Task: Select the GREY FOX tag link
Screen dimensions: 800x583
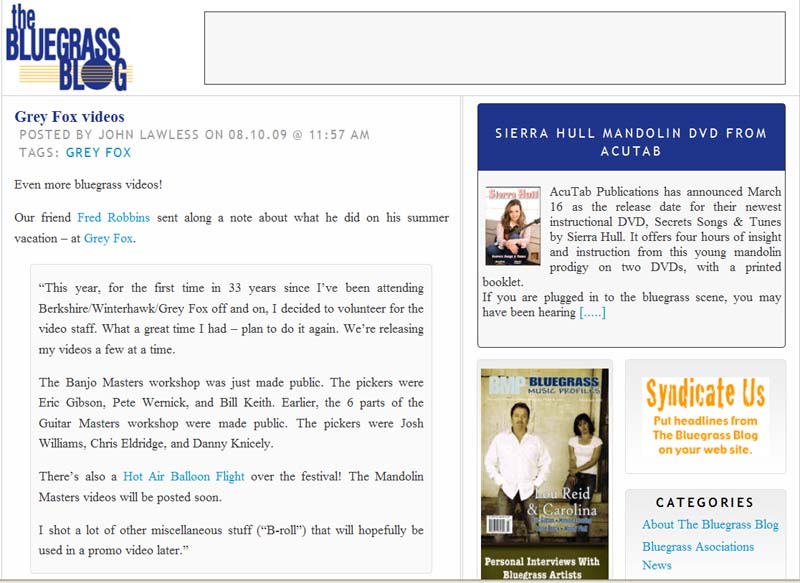Action: 98,153
